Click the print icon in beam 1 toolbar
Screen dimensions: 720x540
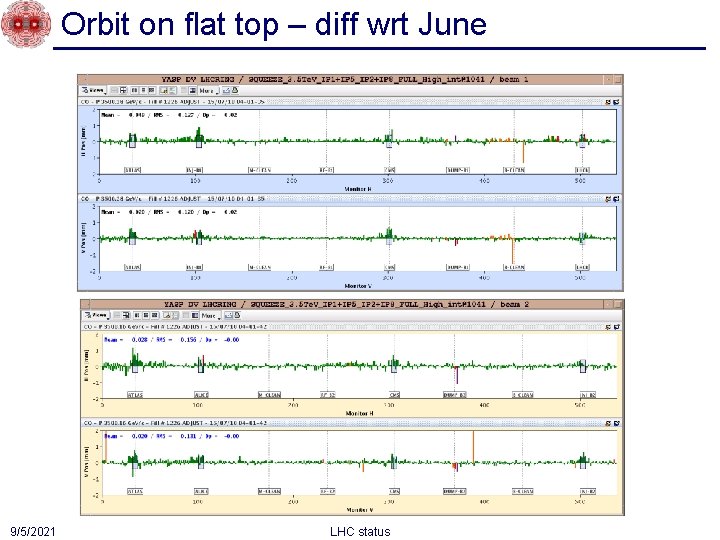point(235,90)
